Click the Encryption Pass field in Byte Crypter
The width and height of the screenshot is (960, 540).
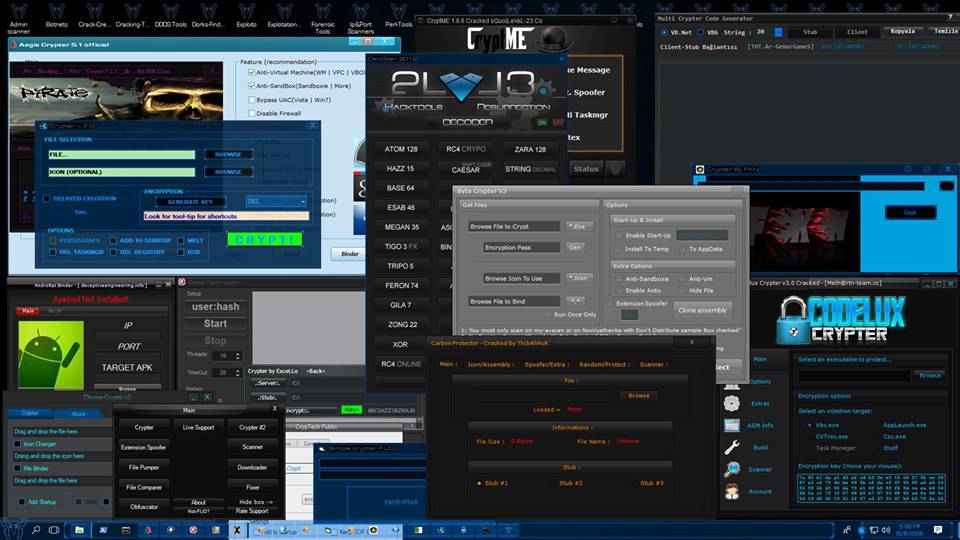point(521,247)
